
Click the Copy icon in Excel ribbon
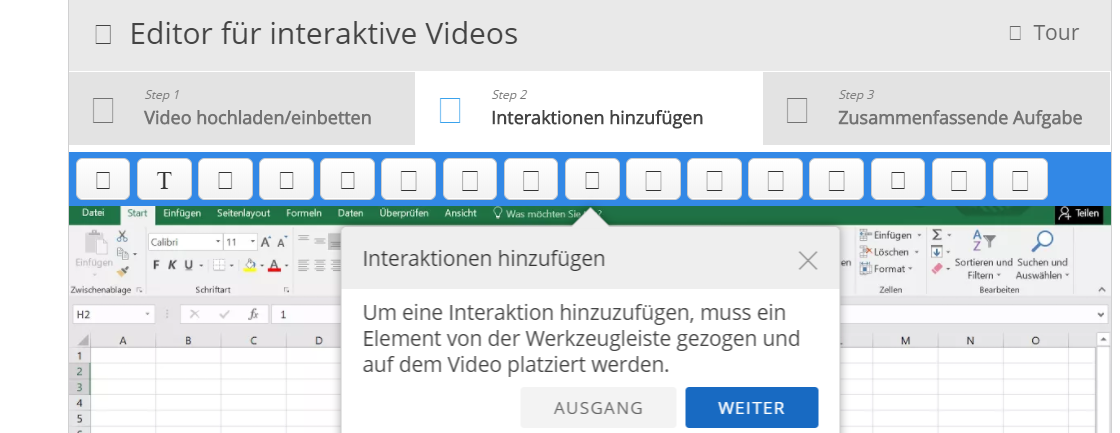click(x=122, y=254)
